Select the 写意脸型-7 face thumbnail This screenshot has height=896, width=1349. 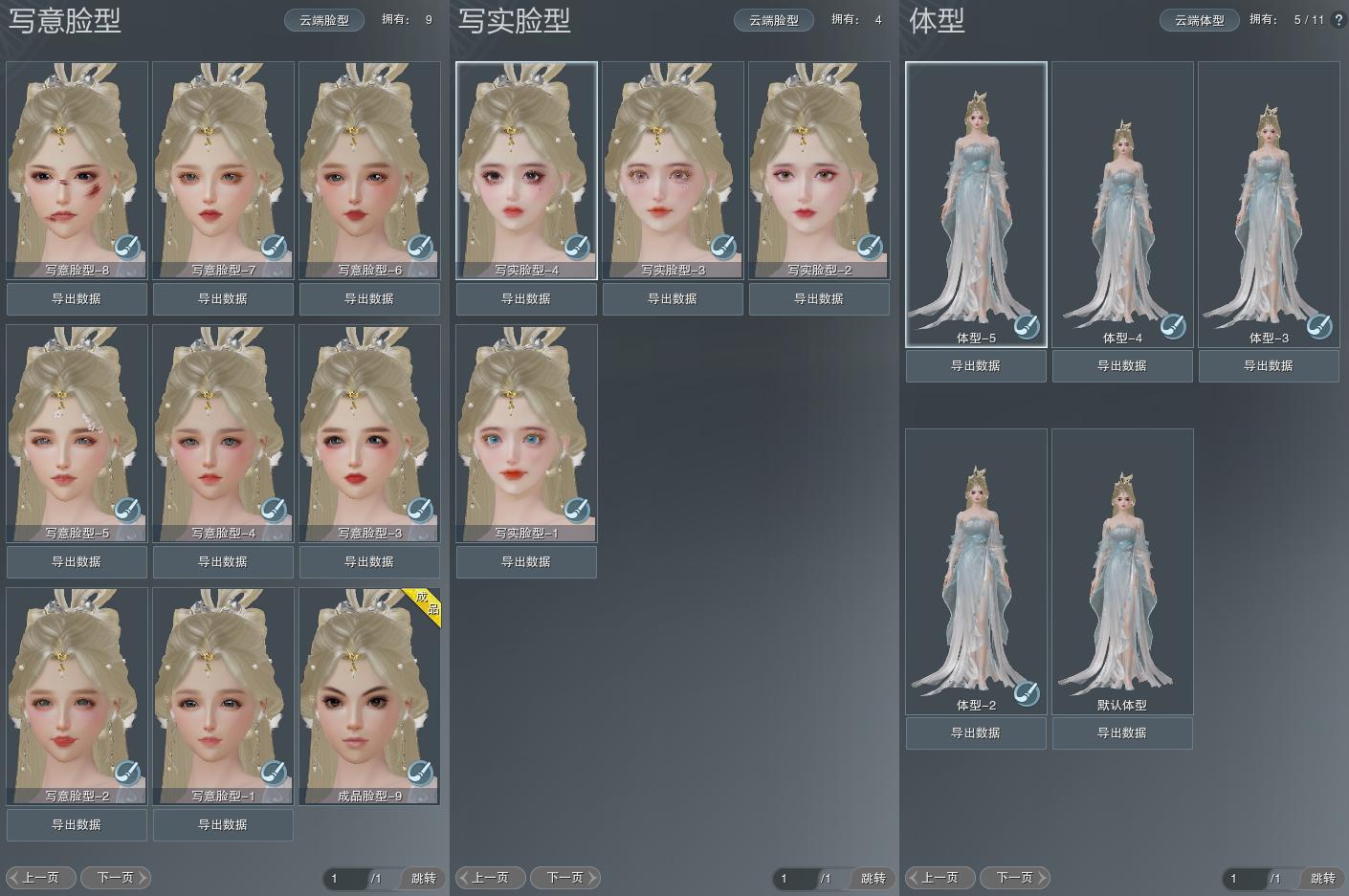coord(224,170)
